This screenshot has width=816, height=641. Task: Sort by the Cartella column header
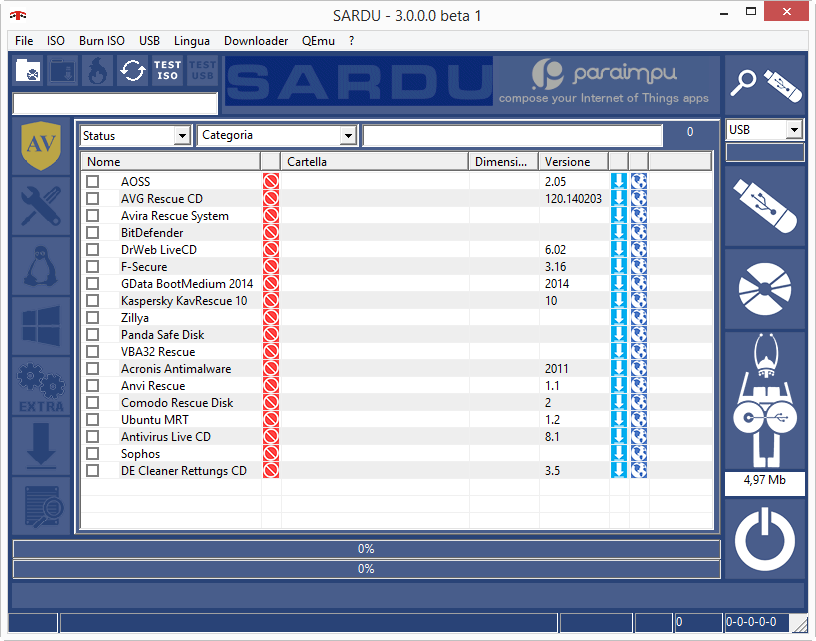tap(375, 162)
